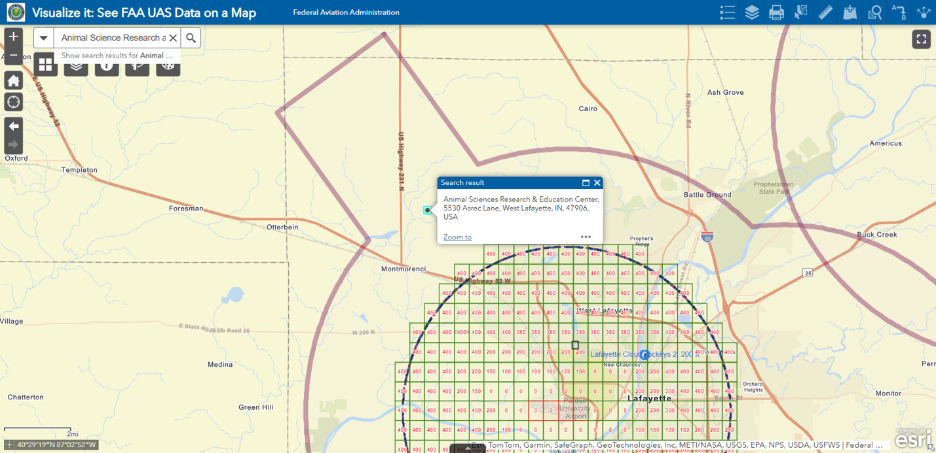Click the Chatterton label
Viewport: 936px width, 453px height.
coord(25,397)
